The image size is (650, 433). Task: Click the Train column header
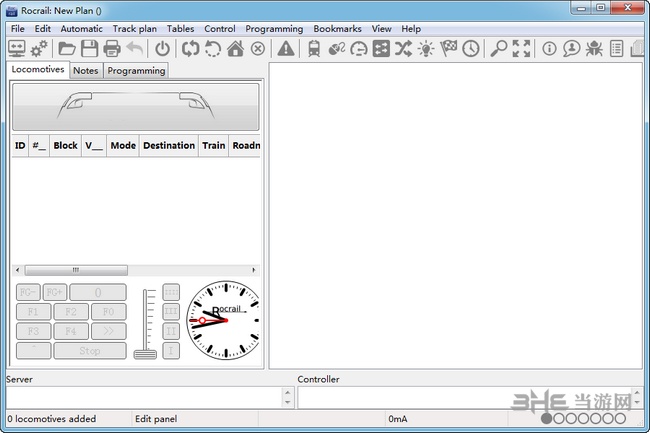point(213,145)
